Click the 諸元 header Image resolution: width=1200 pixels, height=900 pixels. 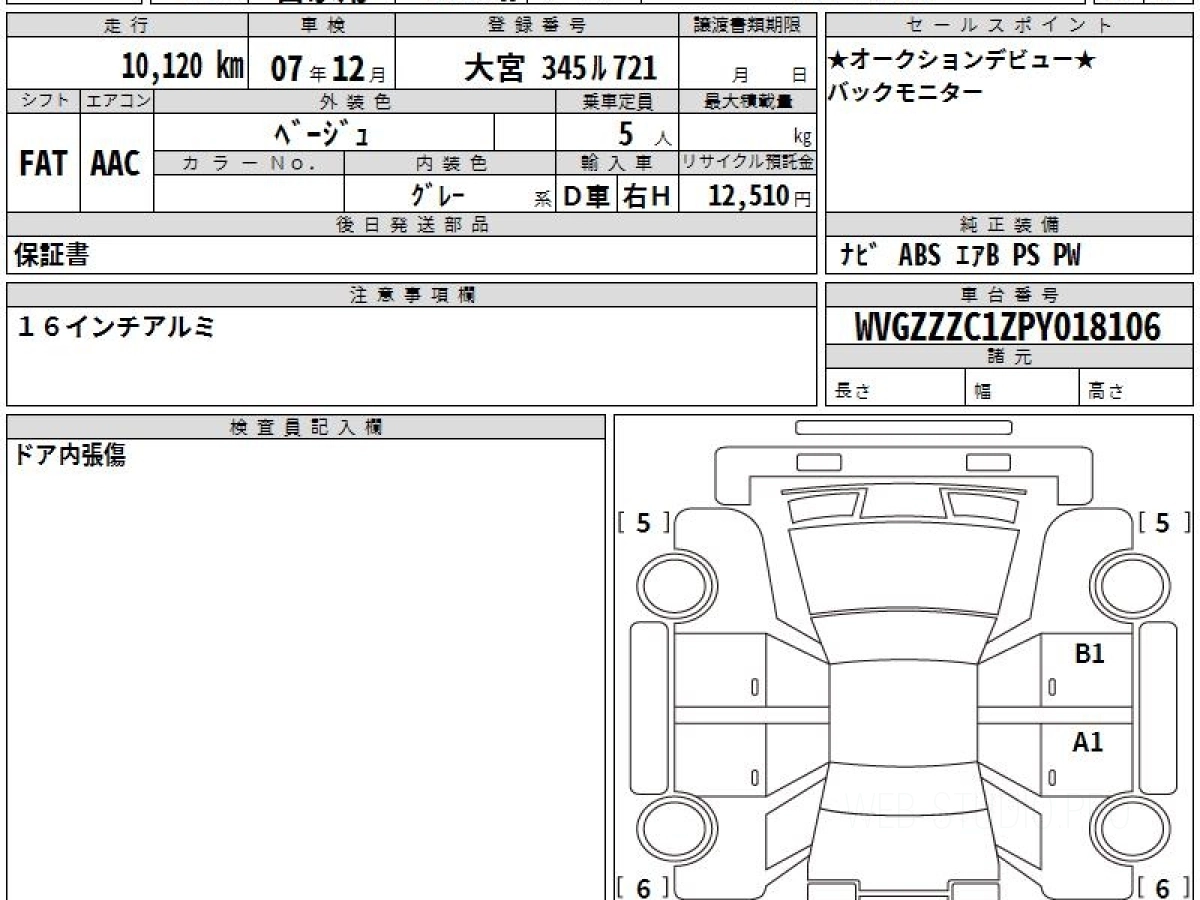[x=1009, y=357]
